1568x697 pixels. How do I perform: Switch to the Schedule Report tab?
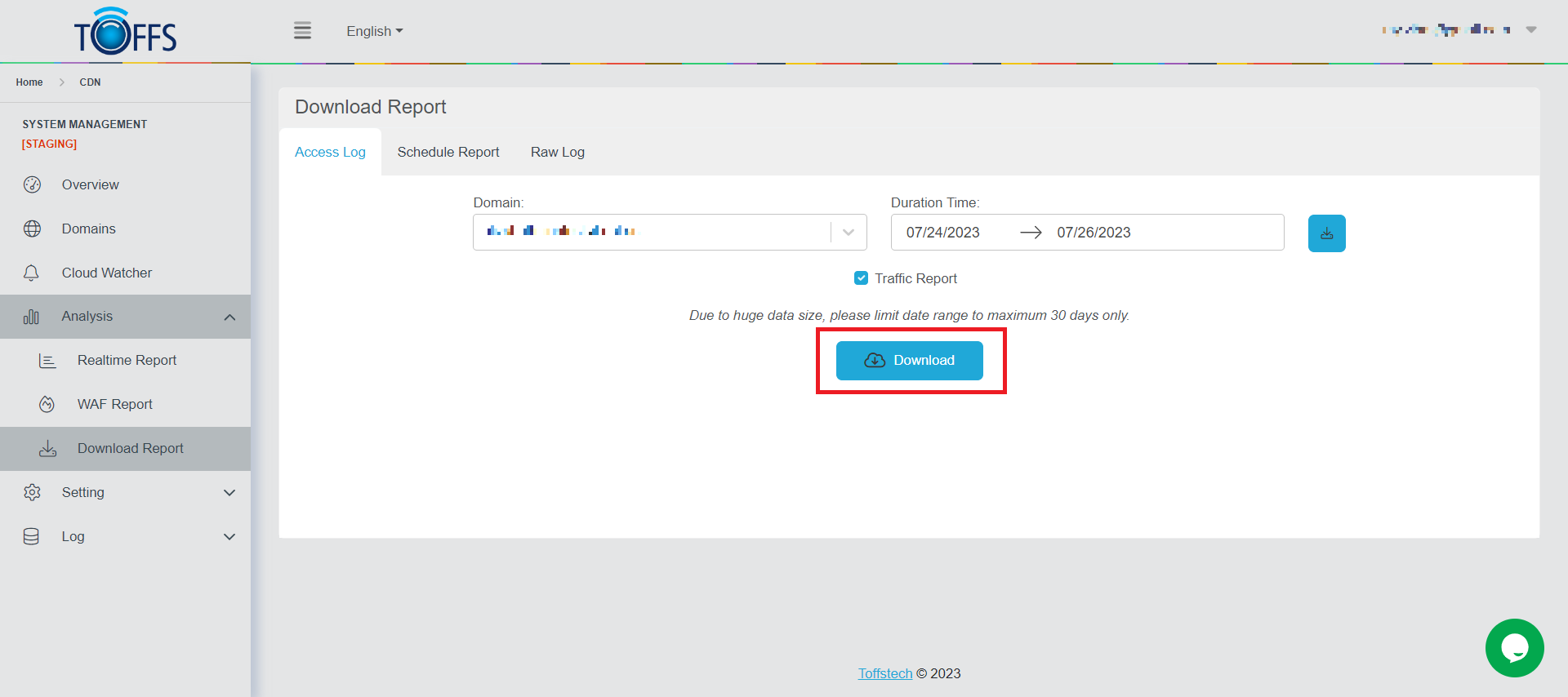[448, 152]
